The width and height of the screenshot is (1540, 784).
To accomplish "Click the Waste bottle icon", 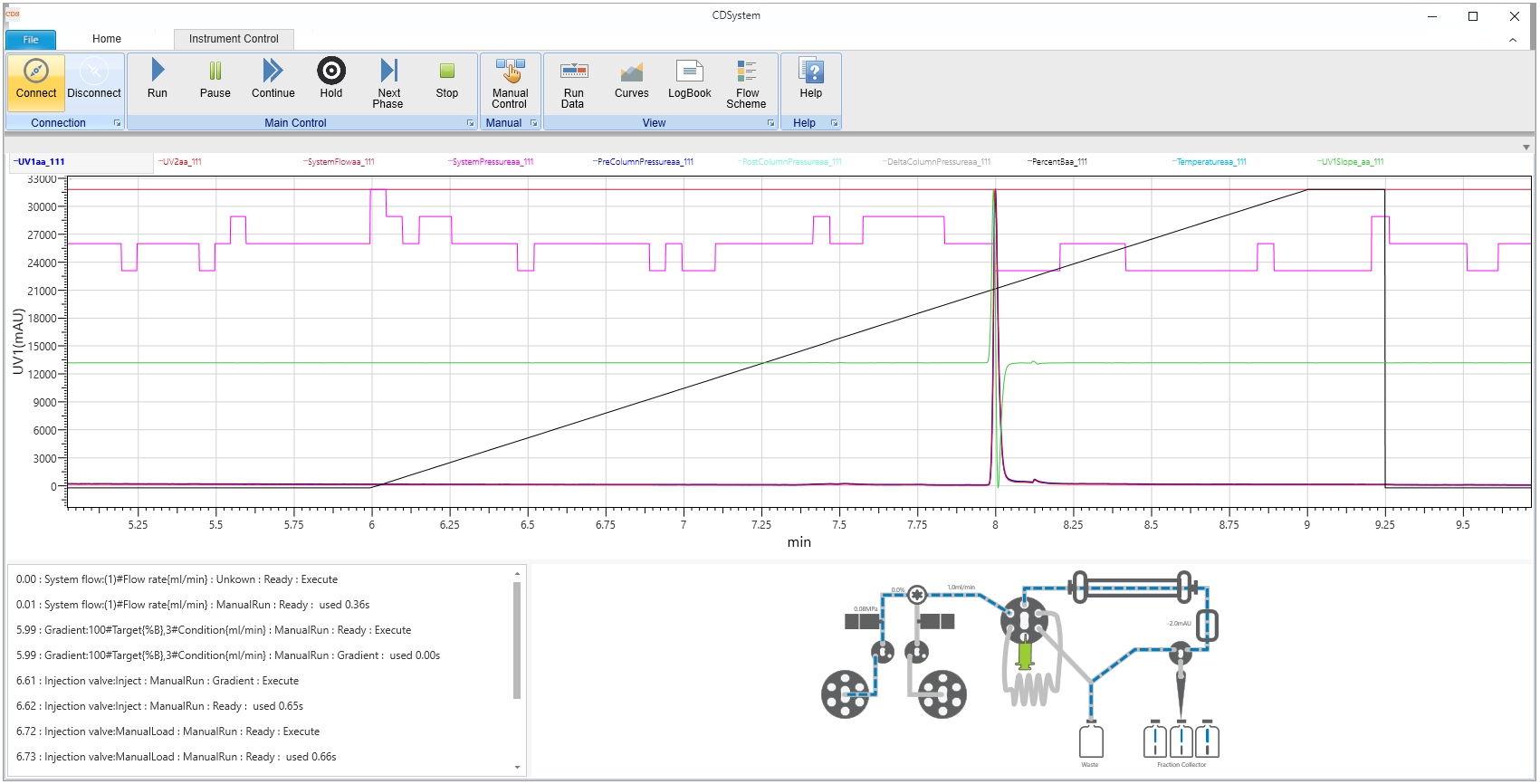I will [x=1091, y=740].
